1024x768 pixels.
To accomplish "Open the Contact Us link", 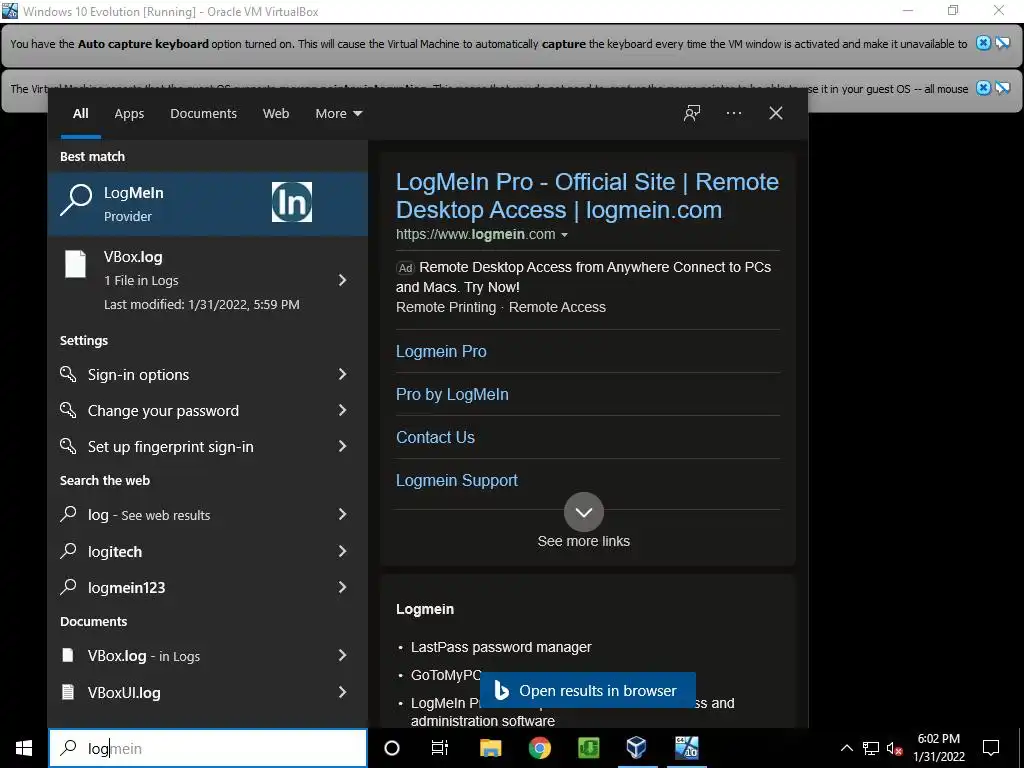I will 435,438.
